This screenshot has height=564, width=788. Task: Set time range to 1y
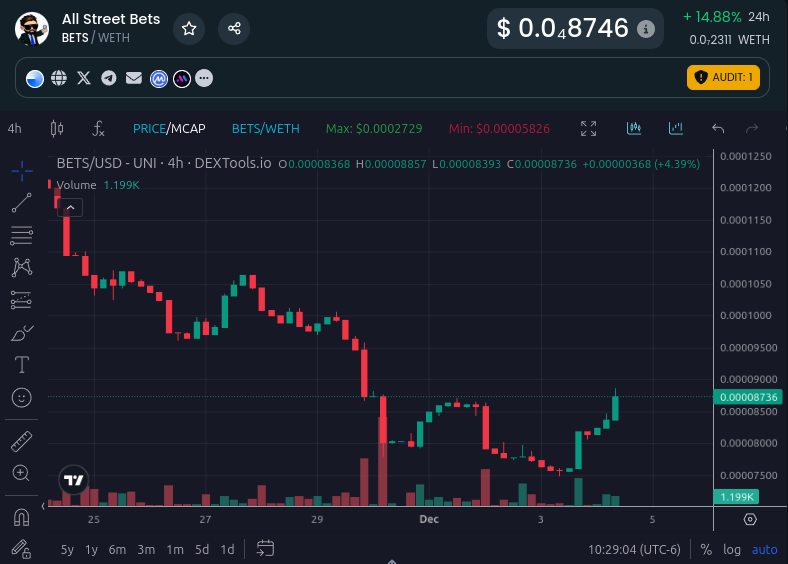point(91,549)
